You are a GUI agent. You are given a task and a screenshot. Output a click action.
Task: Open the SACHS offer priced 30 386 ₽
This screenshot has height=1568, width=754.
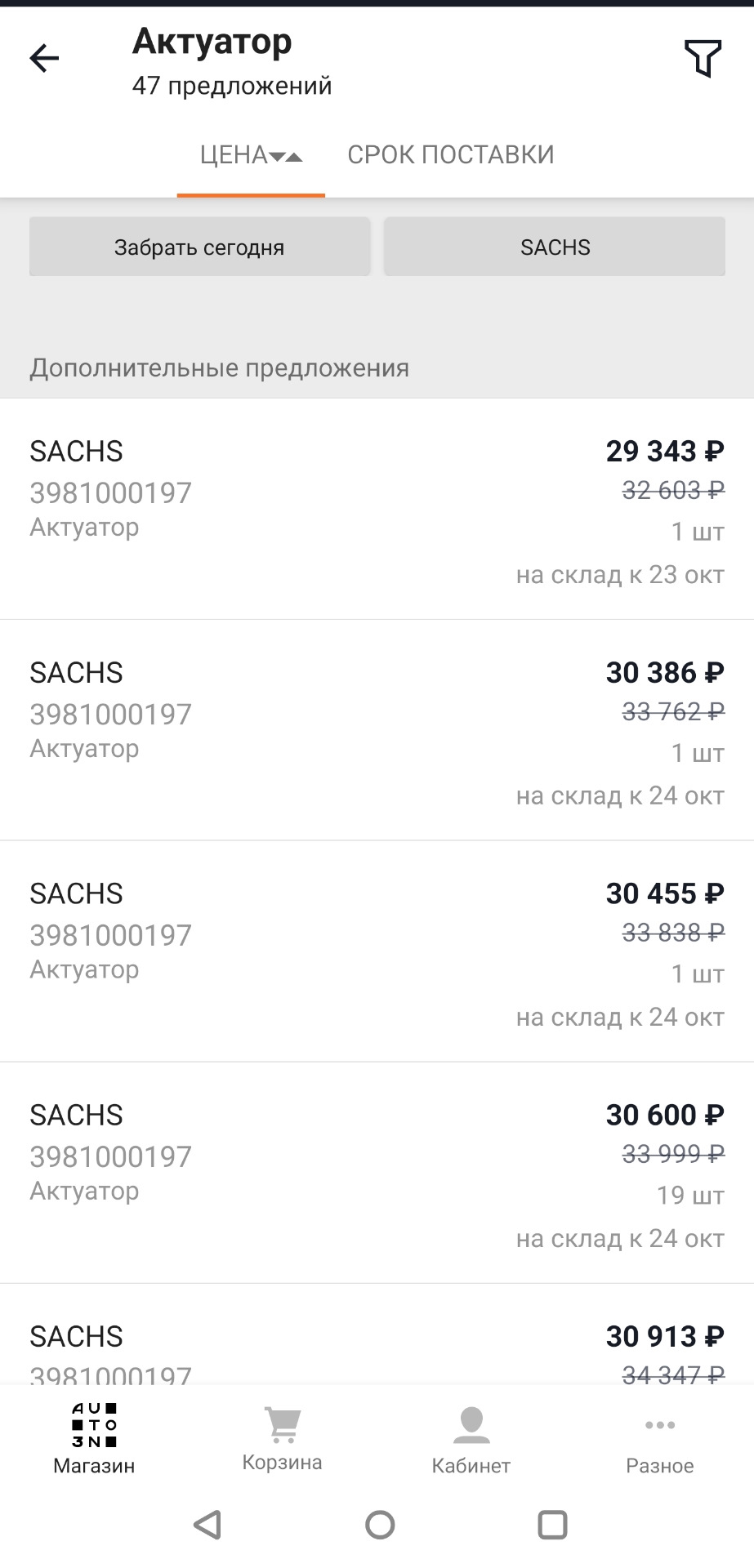coord(377,731)
